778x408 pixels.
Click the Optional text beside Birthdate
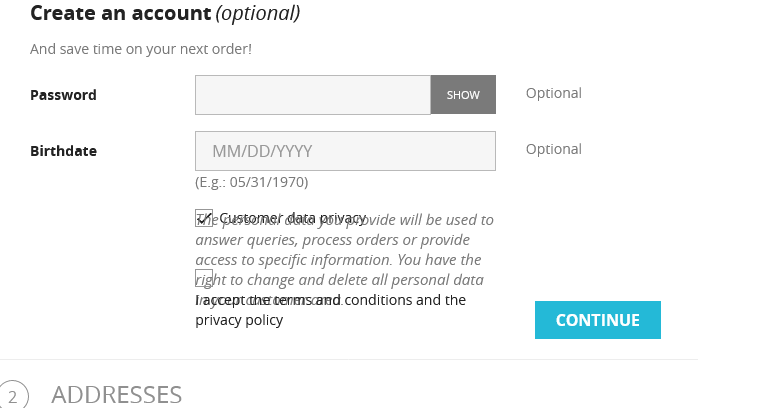[x=553, y=149]
